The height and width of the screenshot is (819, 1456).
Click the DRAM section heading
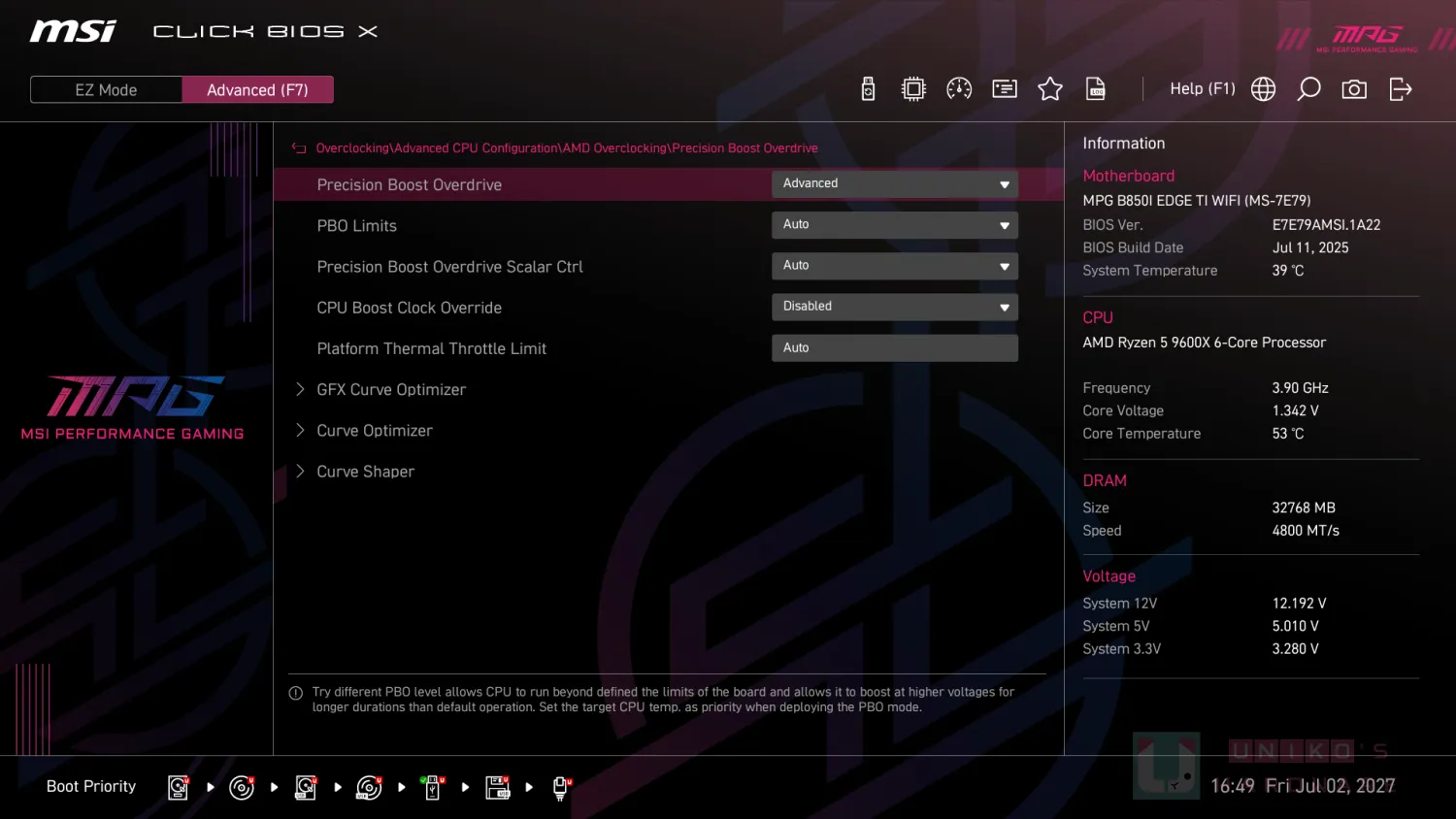[x=1105, y=480]
